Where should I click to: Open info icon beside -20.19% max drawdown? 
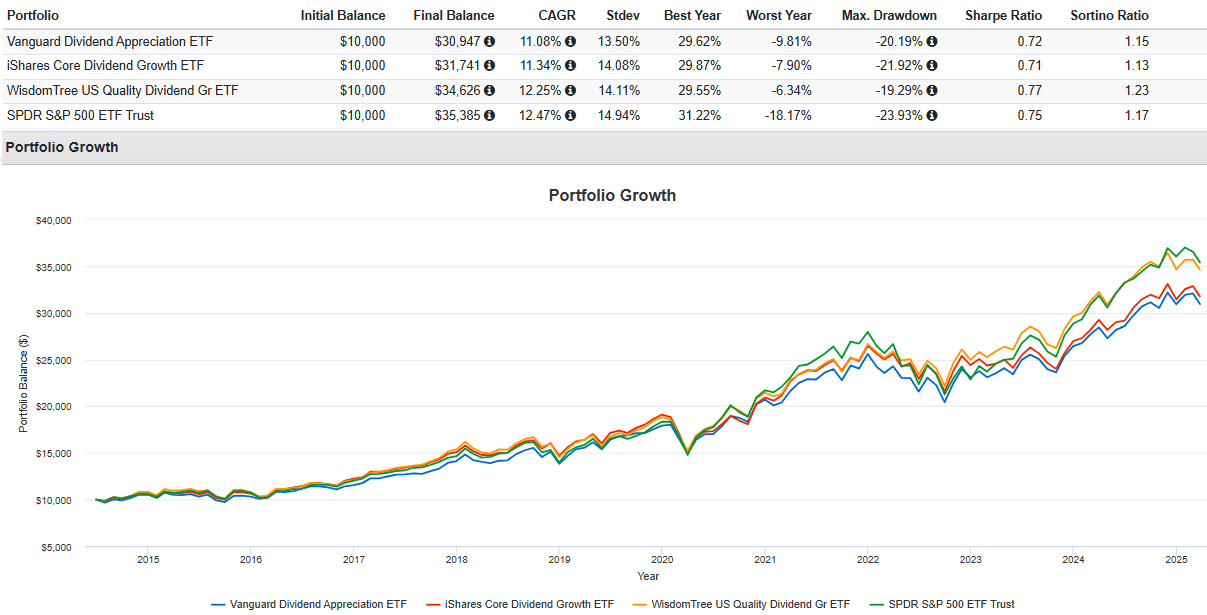pyautogui.click(x=932, y=42)
